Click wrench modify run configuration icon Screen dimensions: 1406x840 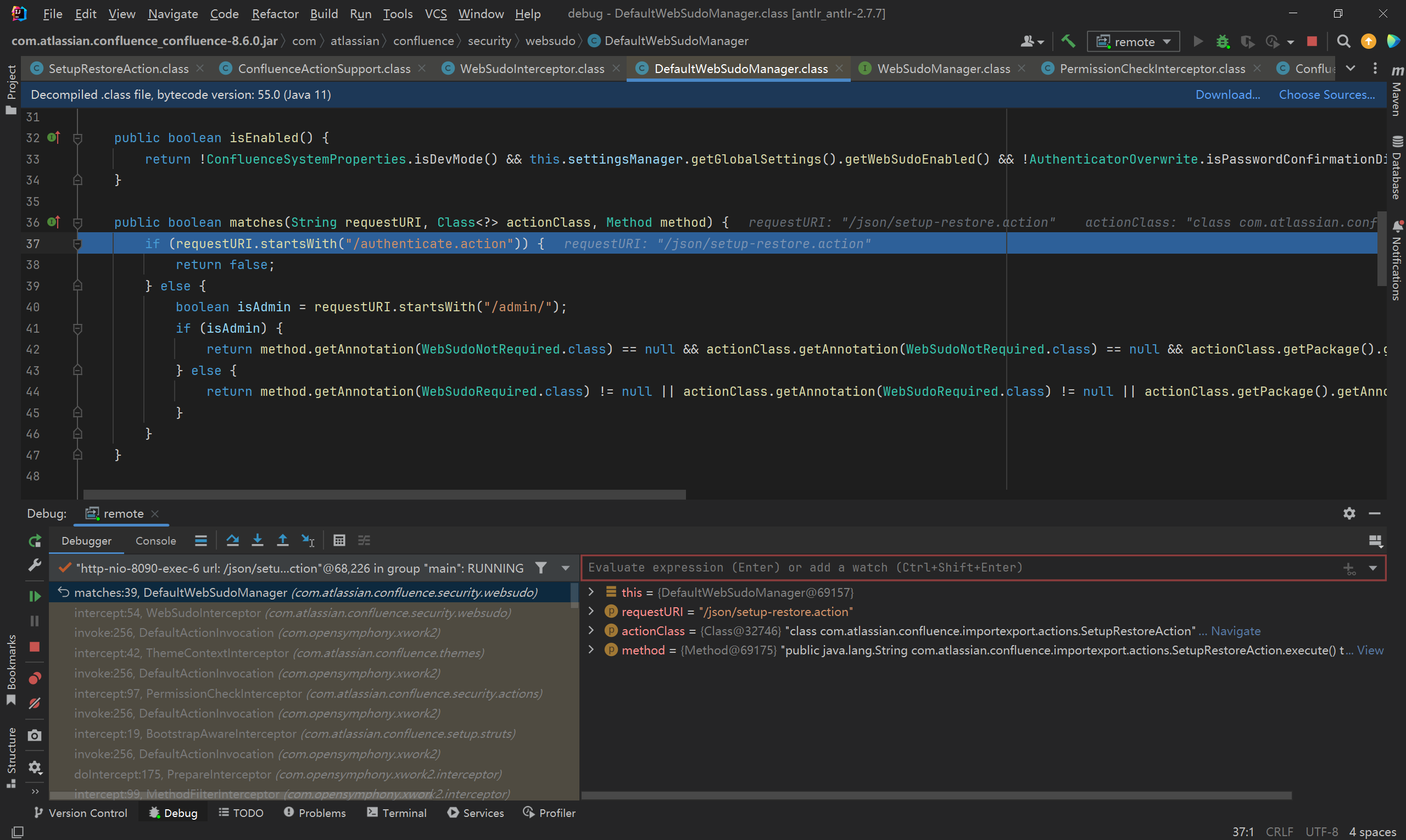tap(35, 565)
